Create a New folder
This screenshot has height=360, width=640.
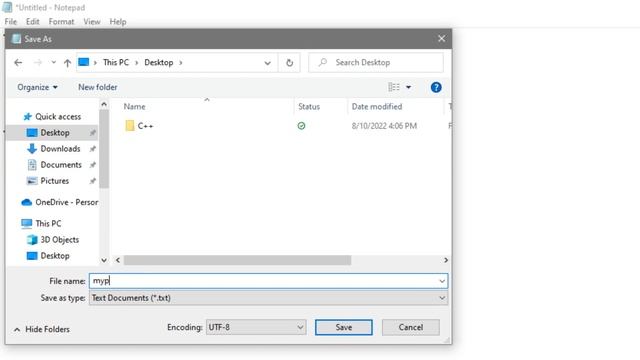tap(98, 87)
